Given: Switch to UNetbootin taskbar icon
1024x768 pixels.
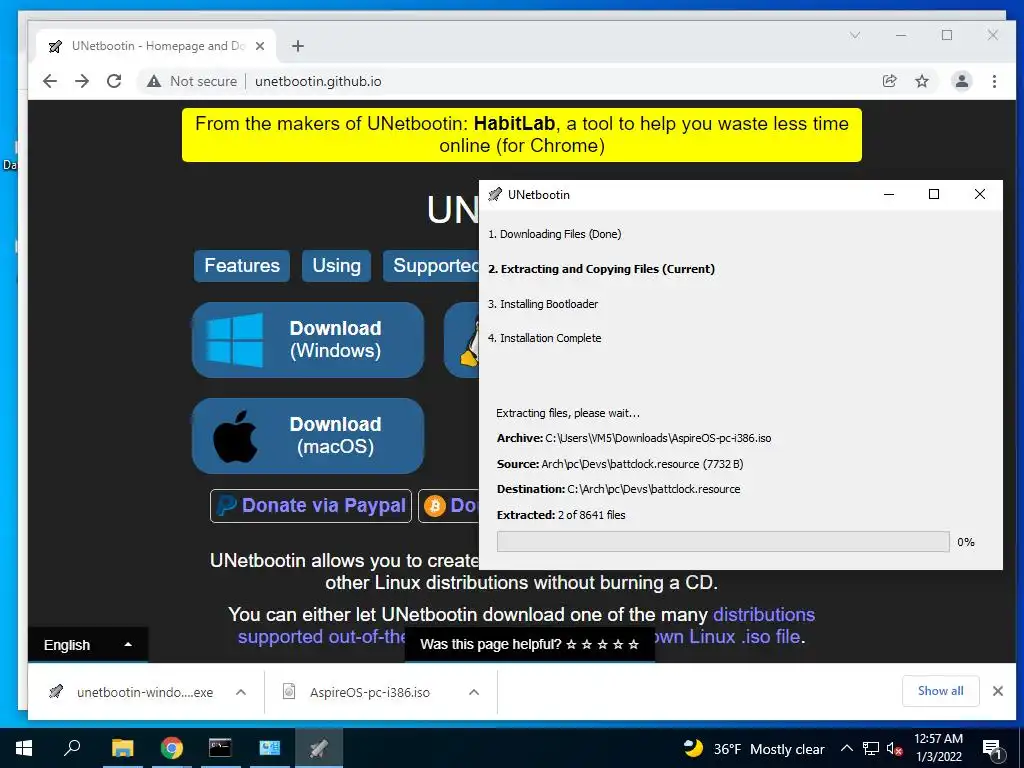Looking at the screenshot, I should tap(319, 748).
